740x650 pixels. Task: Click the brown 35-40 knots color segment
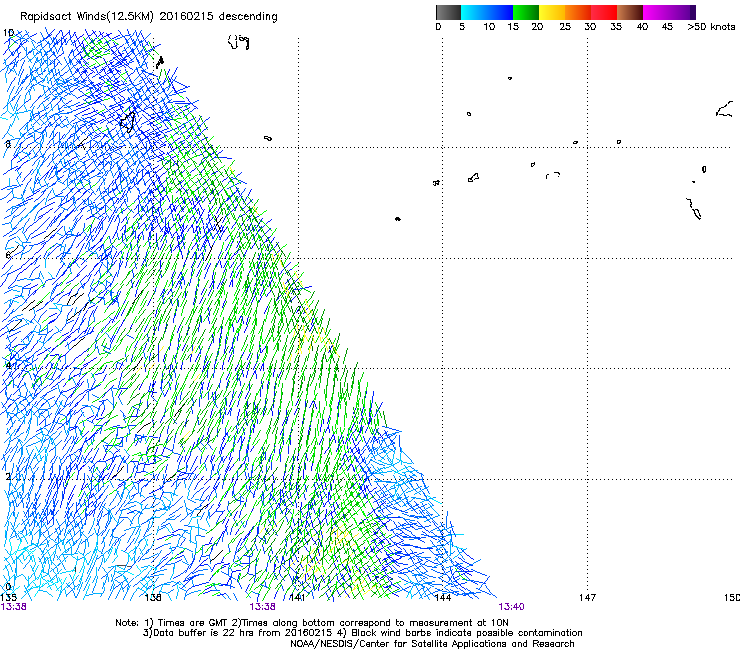630,12
